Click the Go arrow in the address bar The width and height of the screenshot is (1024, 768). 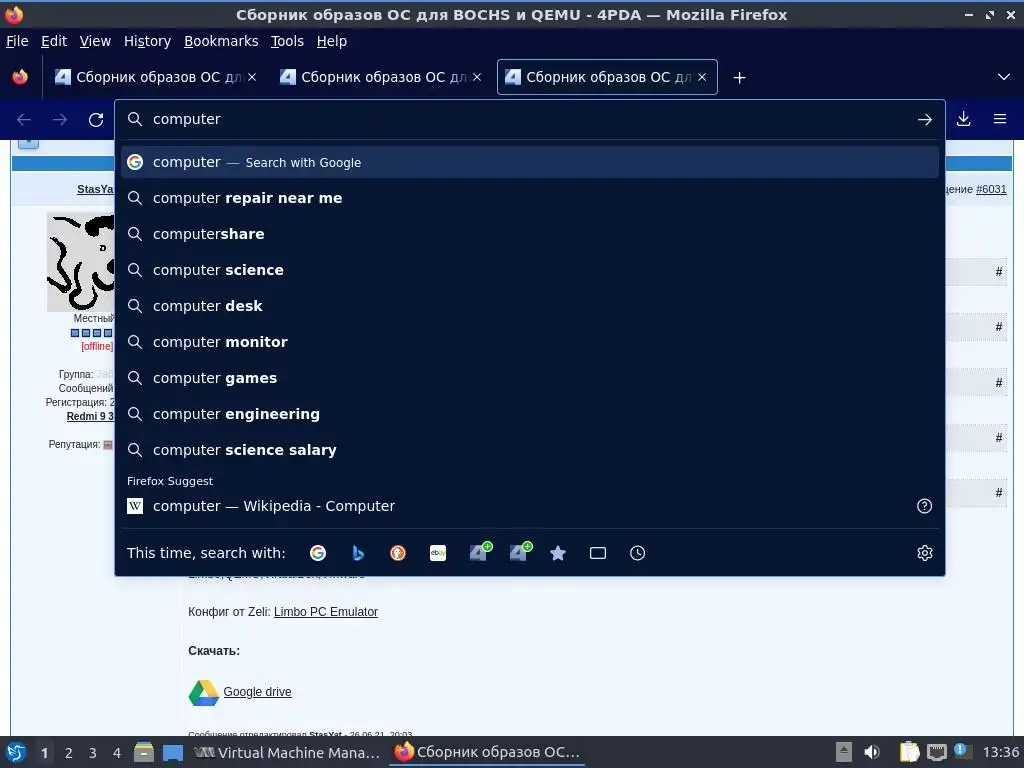coord(925,120)
